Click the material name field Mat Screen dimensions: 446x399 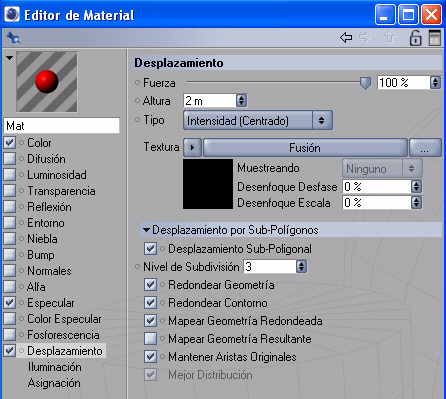[x=61, y=126]
